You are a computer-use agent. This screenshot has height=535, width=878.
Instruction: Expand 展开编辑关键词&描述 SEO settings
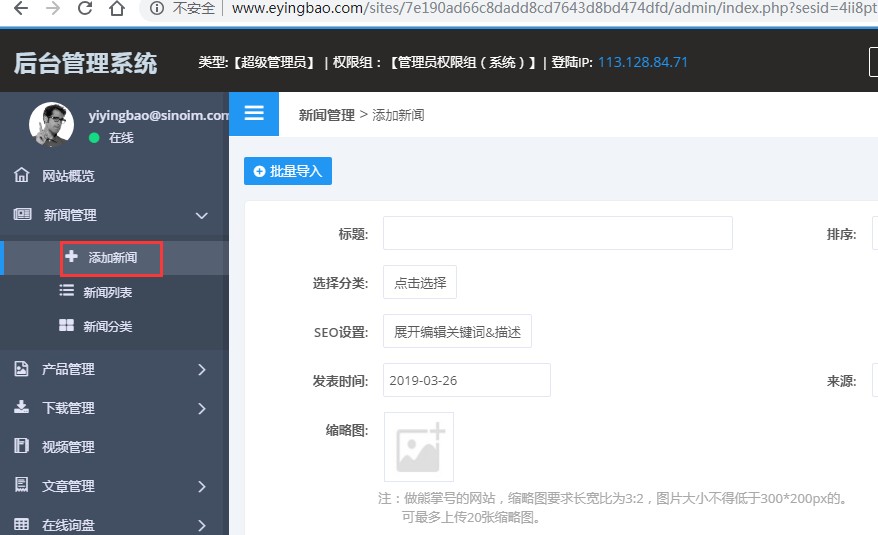click(x=457, y=332)
